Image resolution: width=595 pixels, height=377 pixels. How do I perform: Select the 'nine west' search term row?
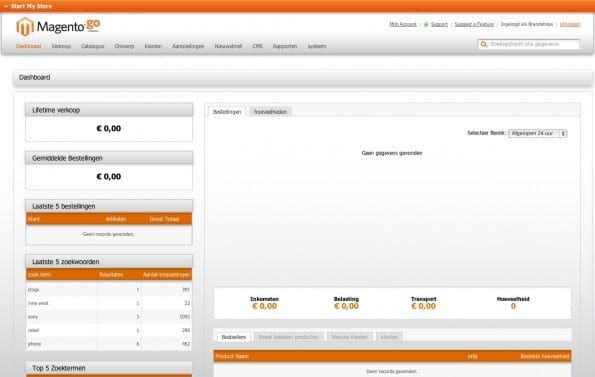click(109, 303)
